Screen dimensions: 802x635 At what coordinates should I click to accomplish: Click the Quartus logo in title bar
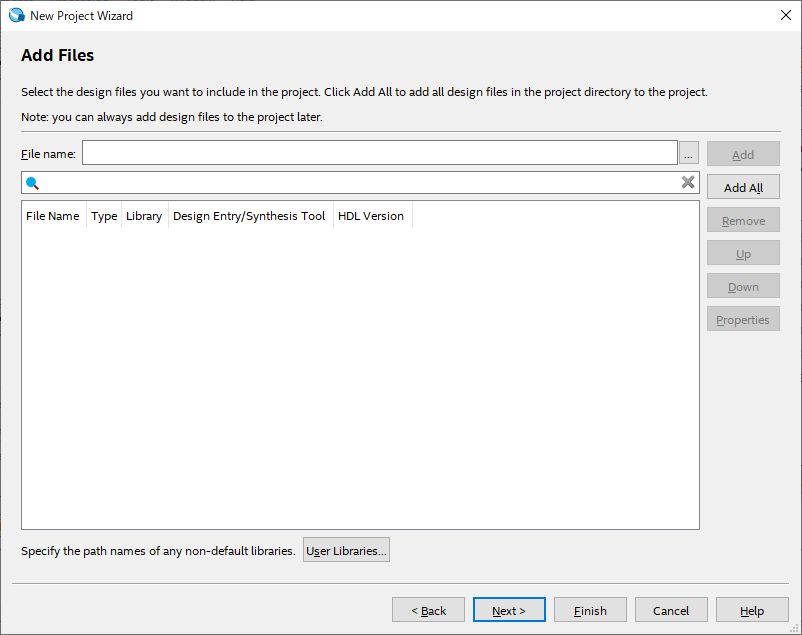coord(17,15)
